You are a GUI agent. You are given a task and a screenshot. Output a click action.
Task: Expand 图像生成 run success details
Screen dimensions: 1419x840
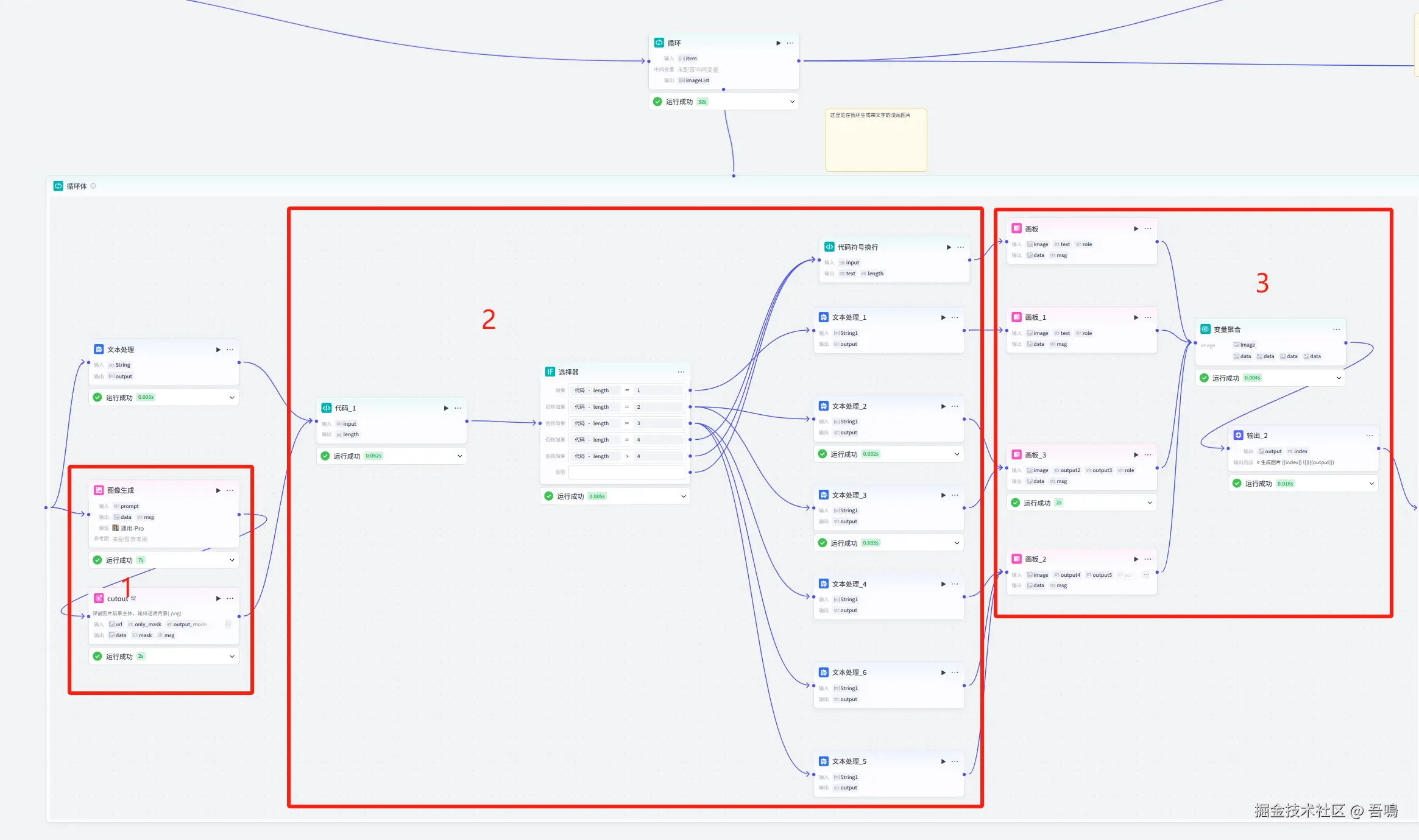[232, 560]
